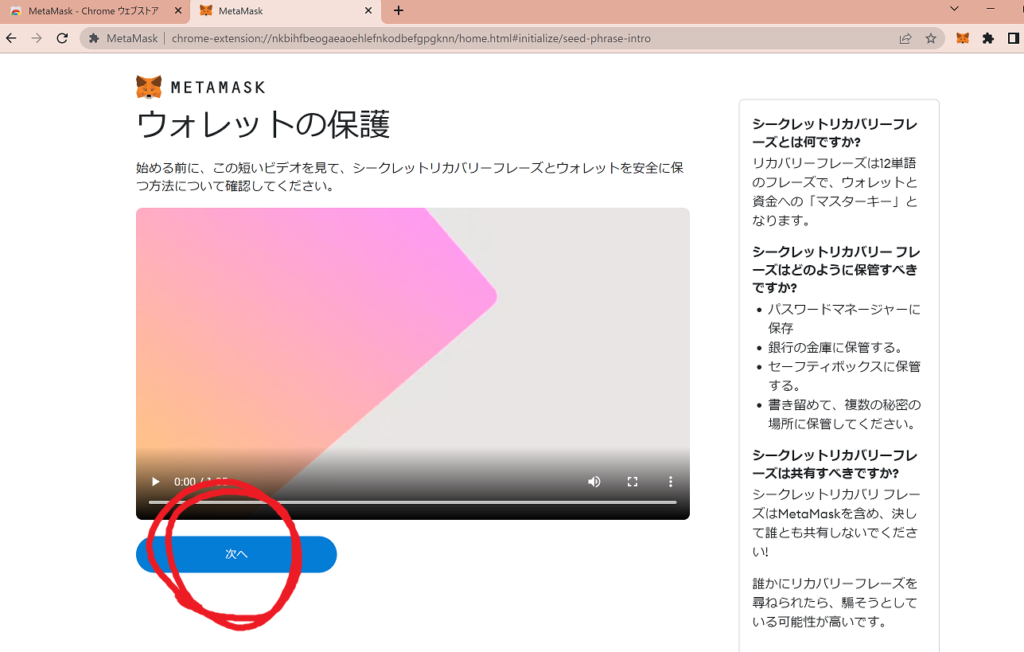Bookmark this page with star icon
This screenshot has width=1024, height=652.
(931, 39)
